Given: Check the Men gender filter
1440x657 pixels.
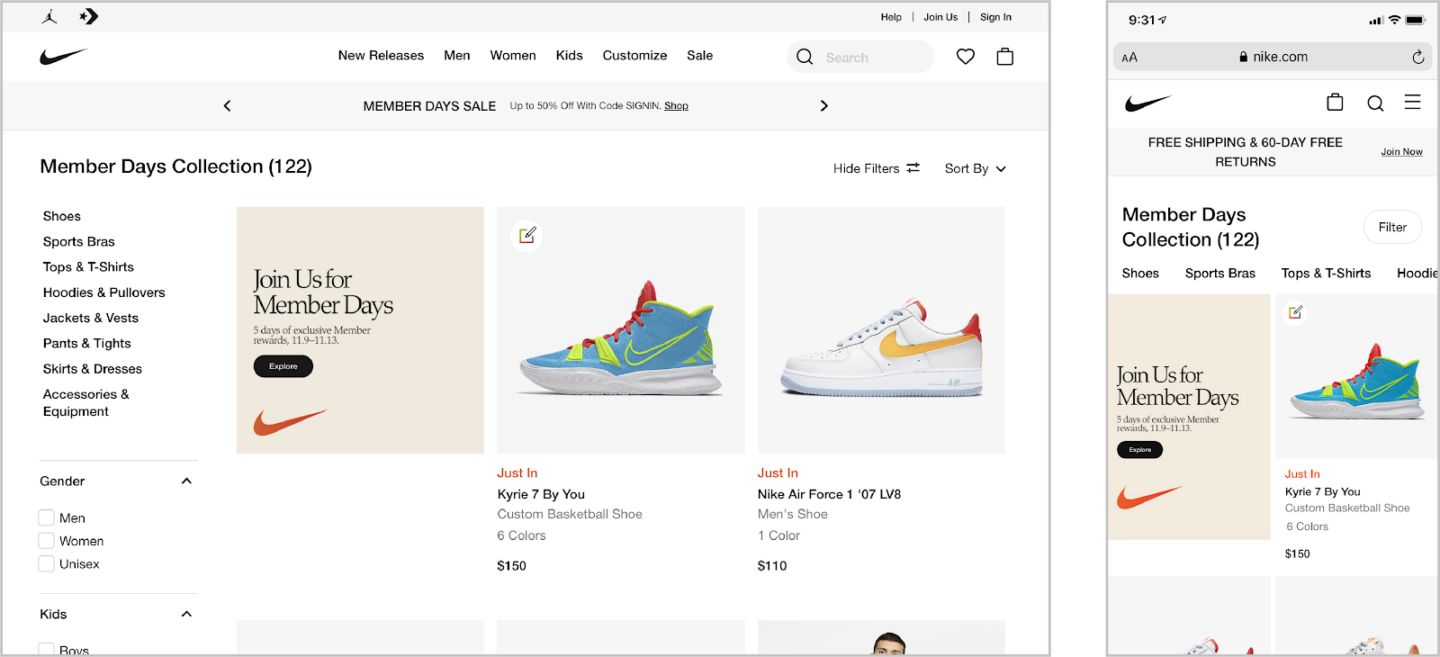Looking at the screenshot, I should coord(46,518).
